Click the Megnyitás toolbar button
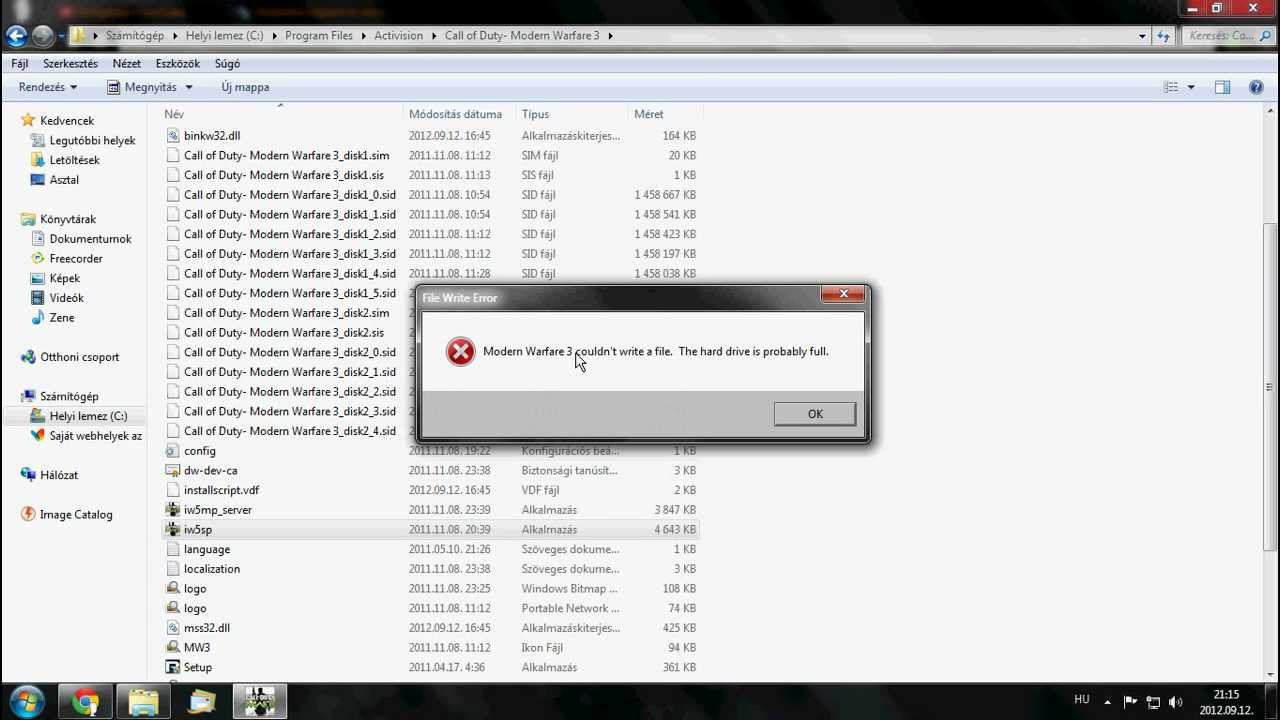The height and width of the screenshot is (720, 1280). (x=142, y=87)
